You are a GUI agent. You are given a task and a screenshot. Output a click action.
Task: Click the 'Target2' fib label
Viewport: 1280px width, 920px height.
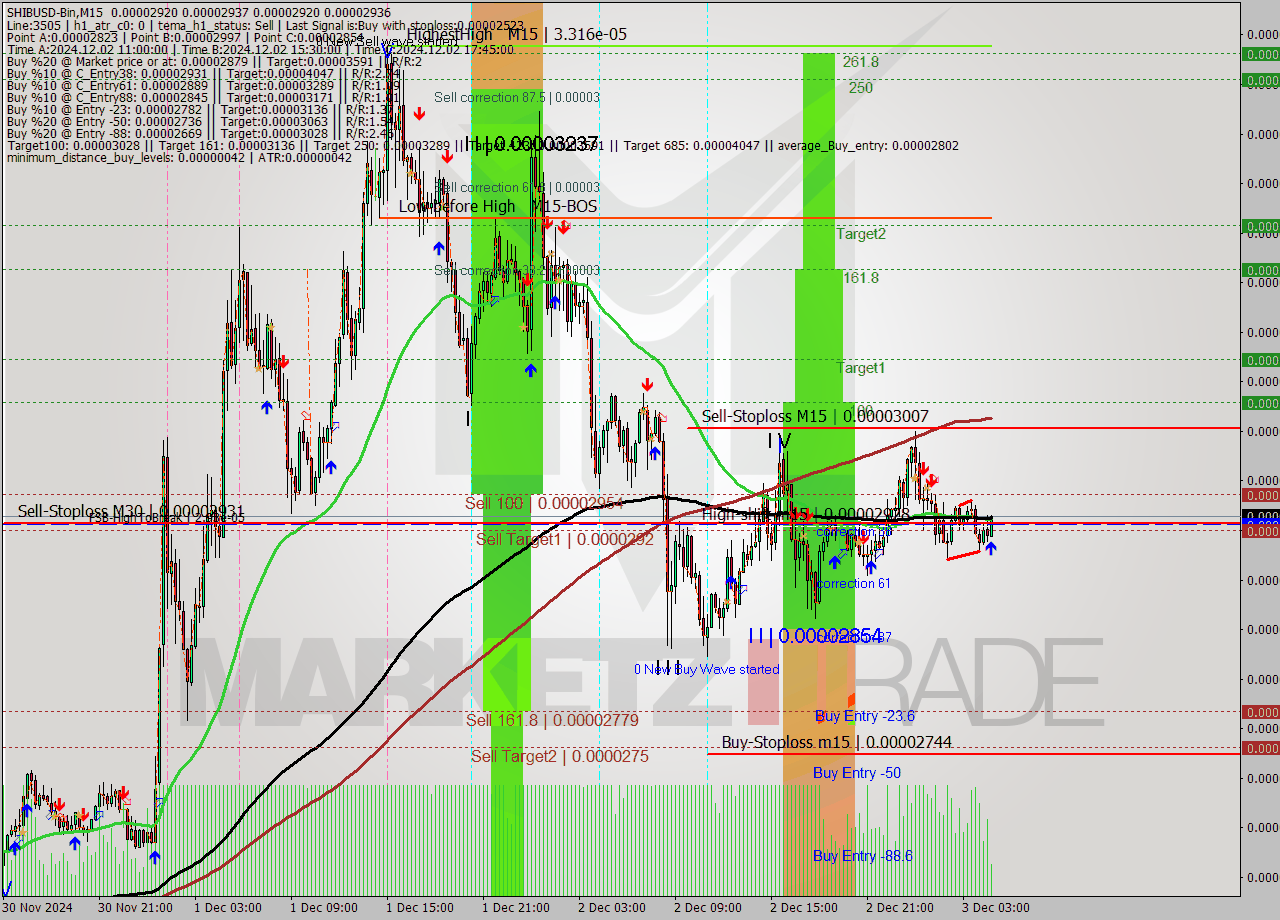(x=861, y=234)
